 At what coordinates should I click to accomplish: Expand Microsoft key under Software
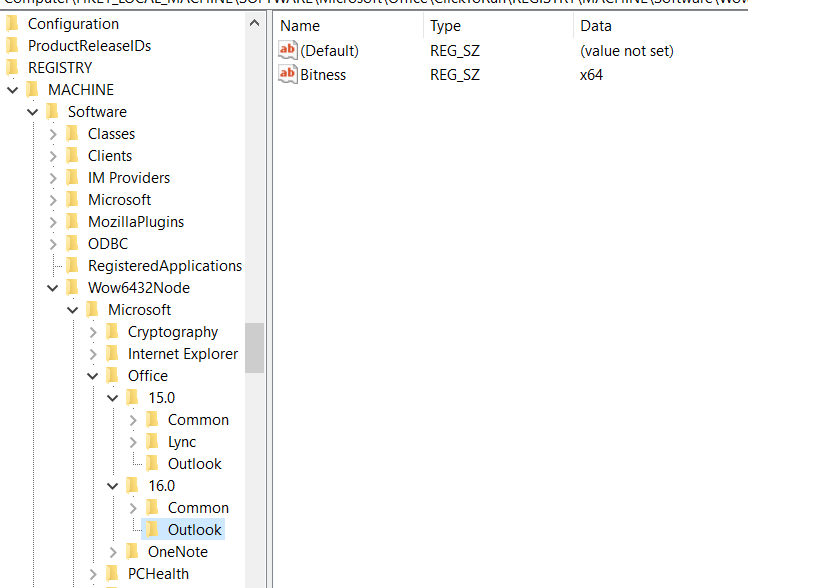(x=53, y=200)
